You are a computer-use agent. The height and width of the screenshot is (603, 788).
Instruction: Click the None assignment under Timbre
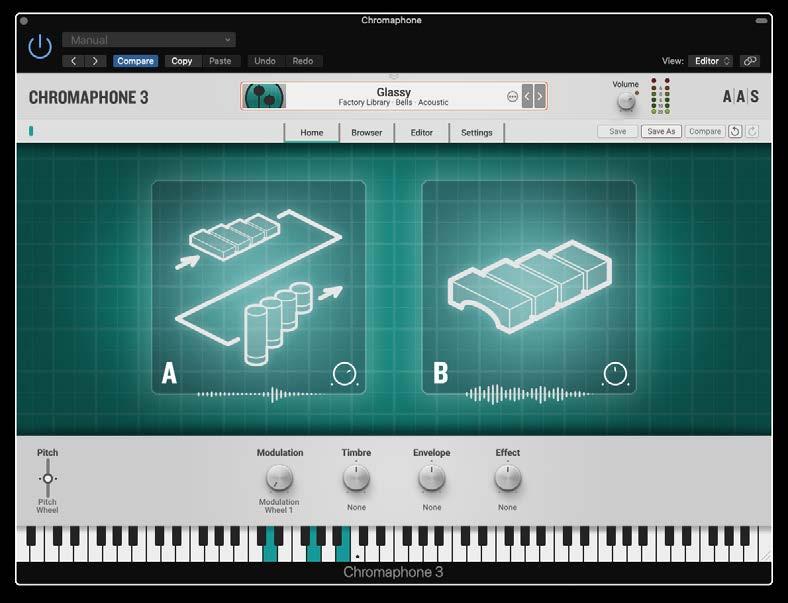point(356,508)
